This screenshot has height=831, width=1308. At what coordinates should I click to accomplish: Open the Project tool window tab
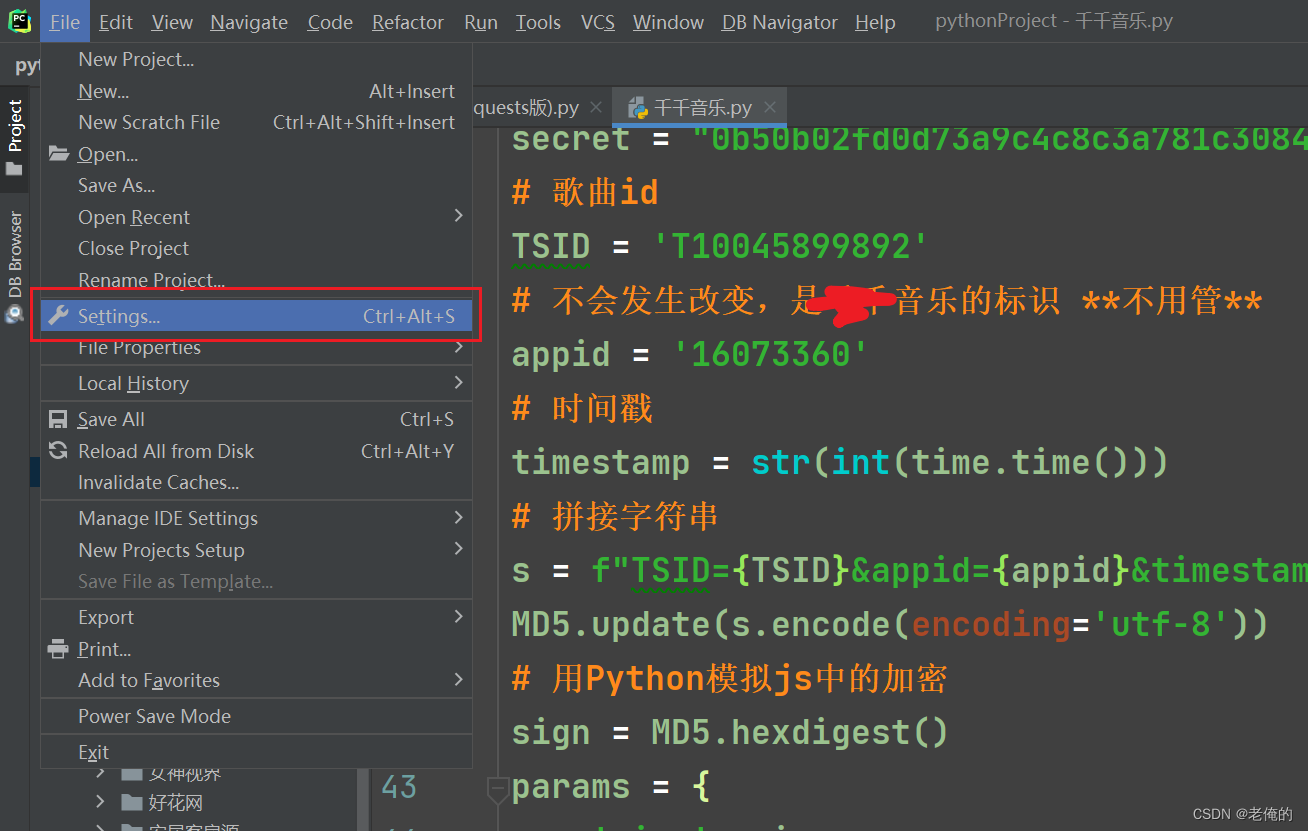15,136
